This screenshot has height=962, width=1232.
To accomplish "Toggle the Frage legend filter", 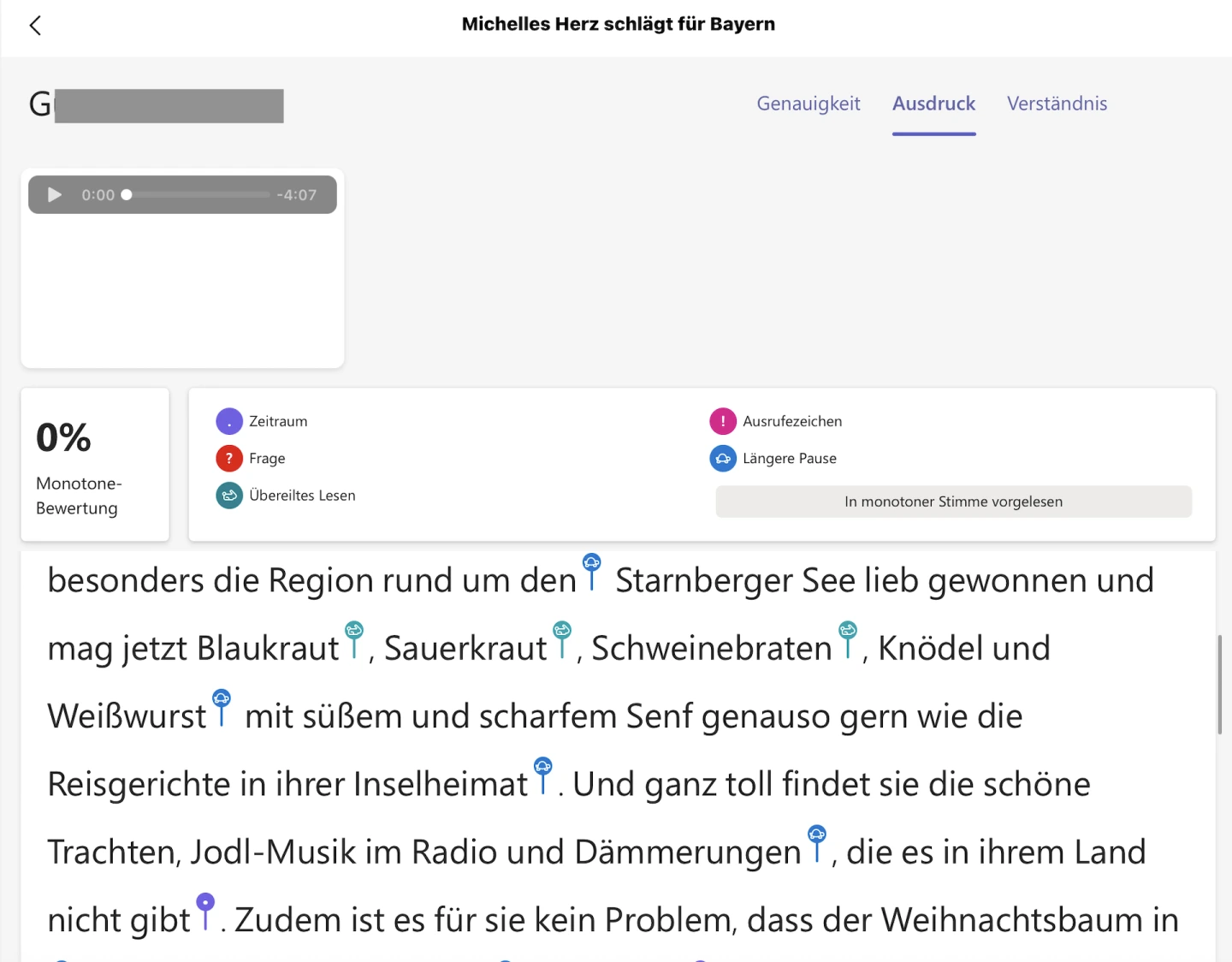I will click(x=229, y=459).
